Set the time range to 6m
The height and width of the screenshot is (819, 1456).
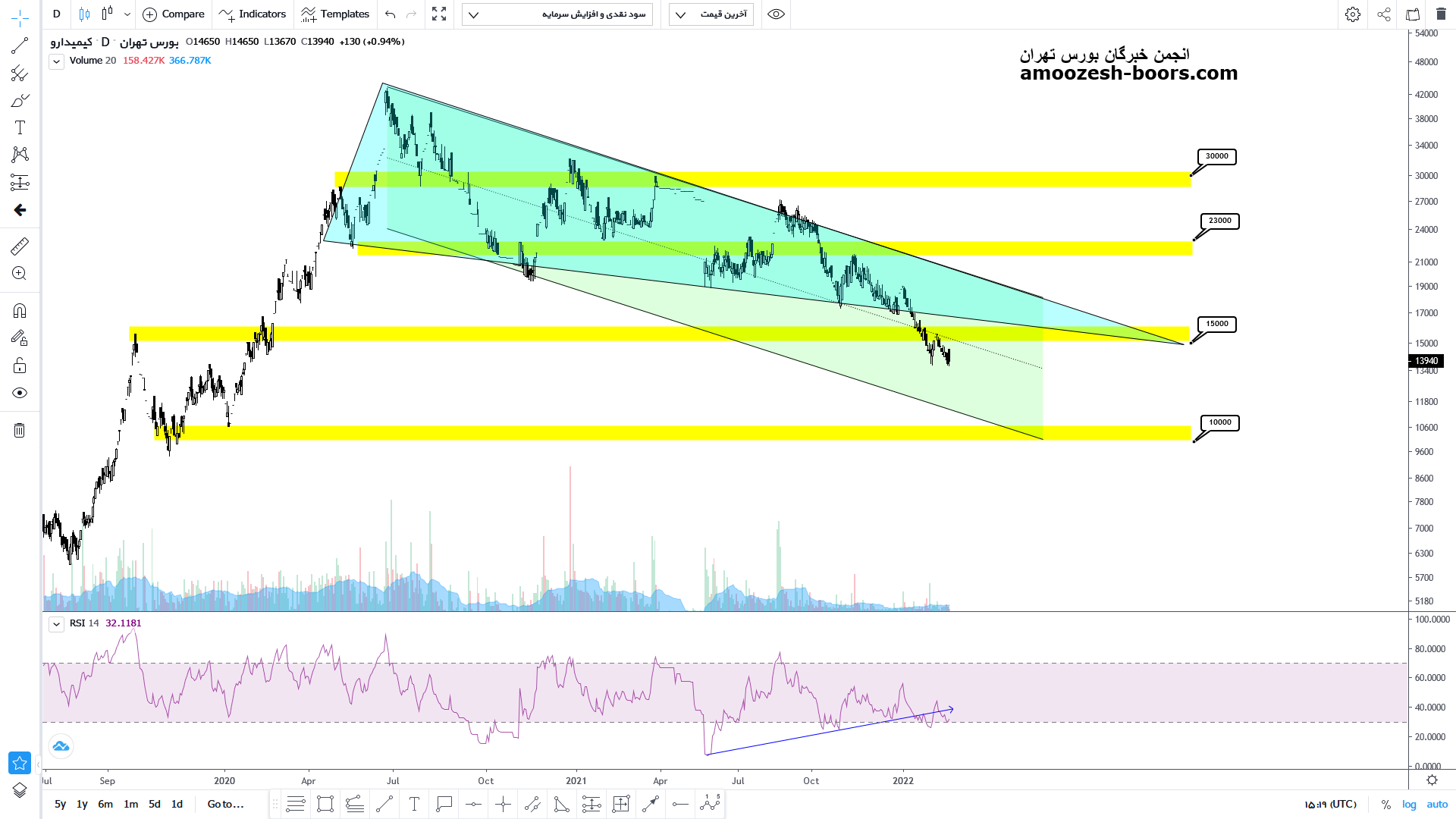coord(105,804)
